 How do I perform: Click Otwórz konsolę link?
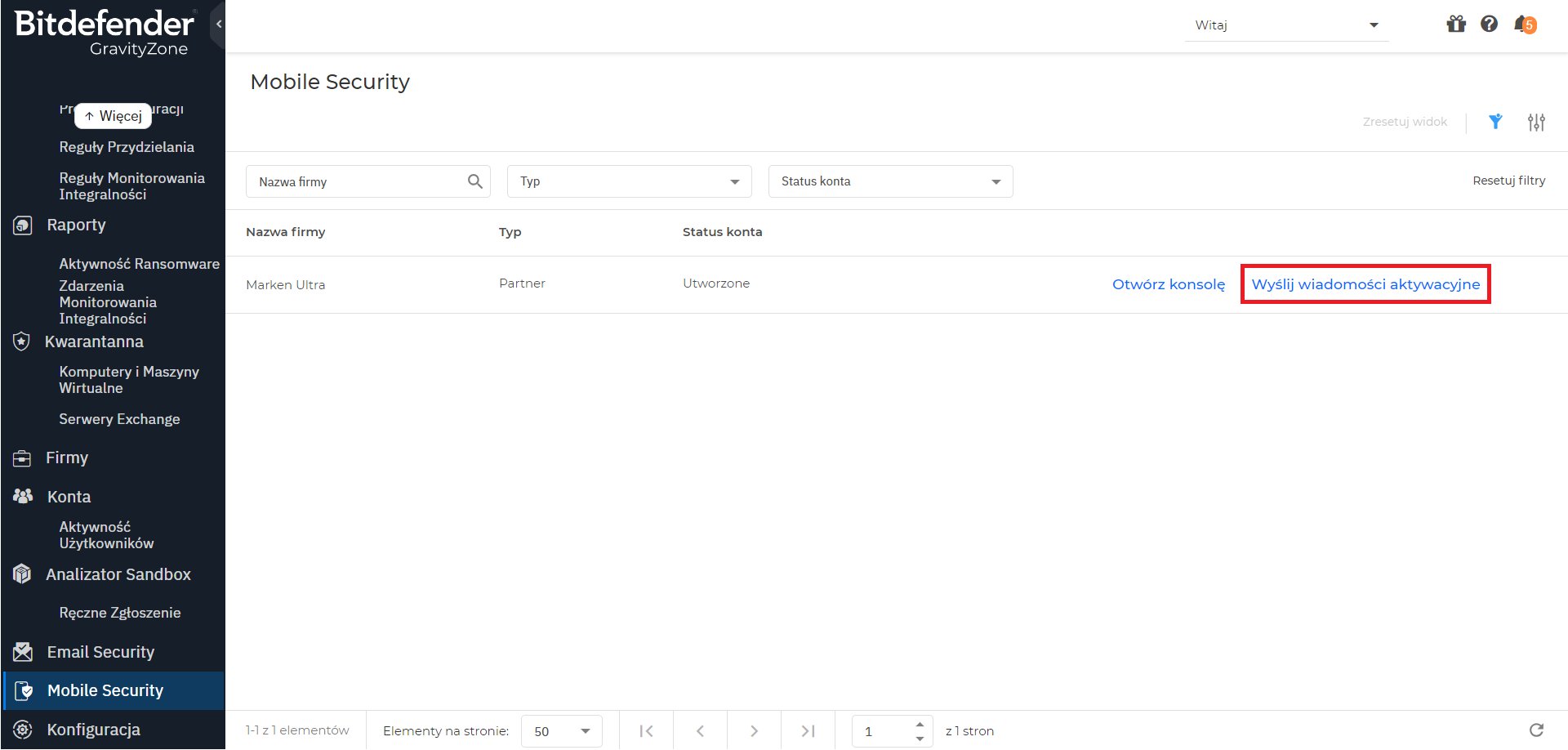point(1169,284)
